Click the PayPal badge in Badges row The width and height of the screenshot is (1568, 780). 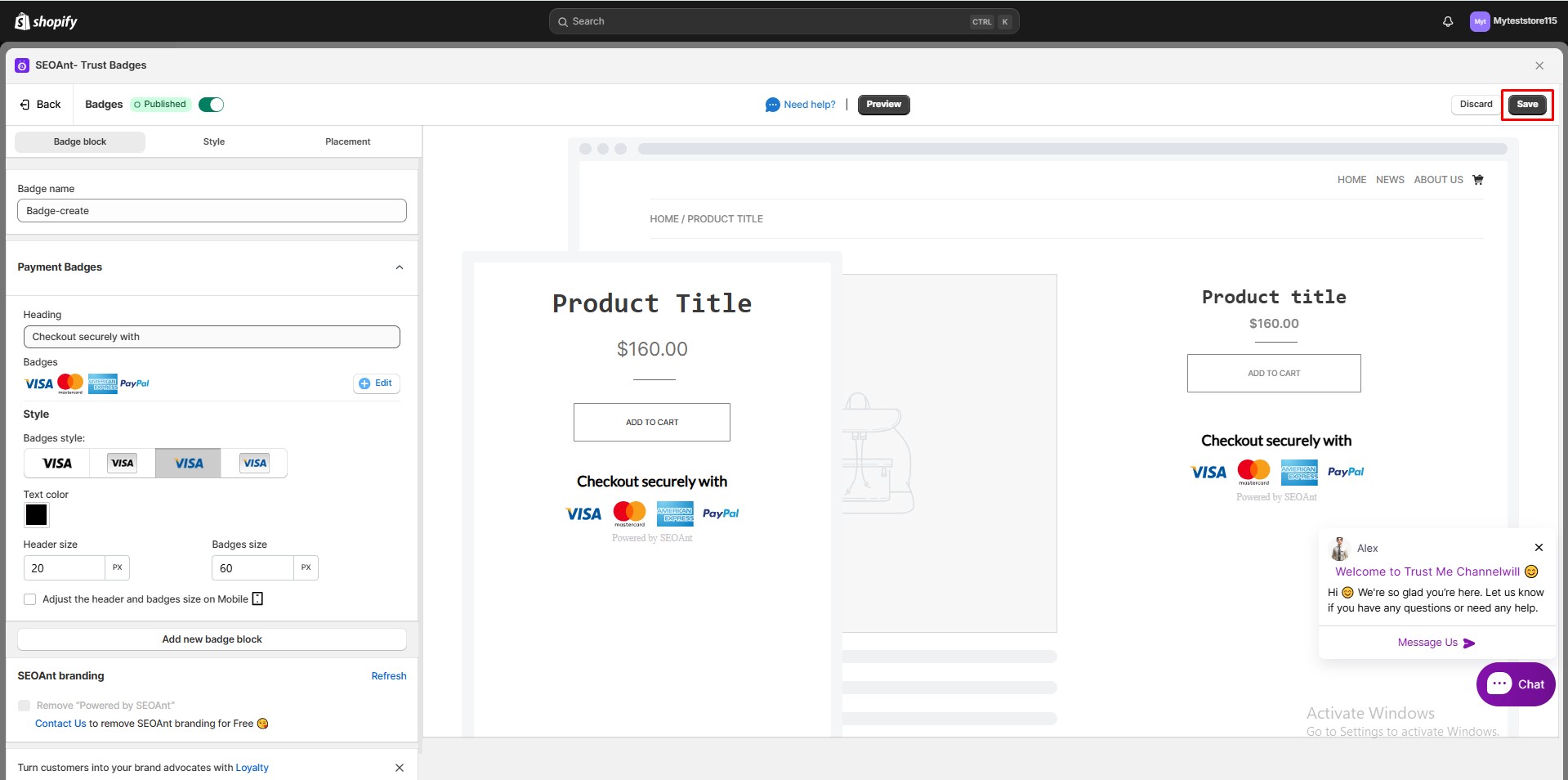tap(134, 383)
